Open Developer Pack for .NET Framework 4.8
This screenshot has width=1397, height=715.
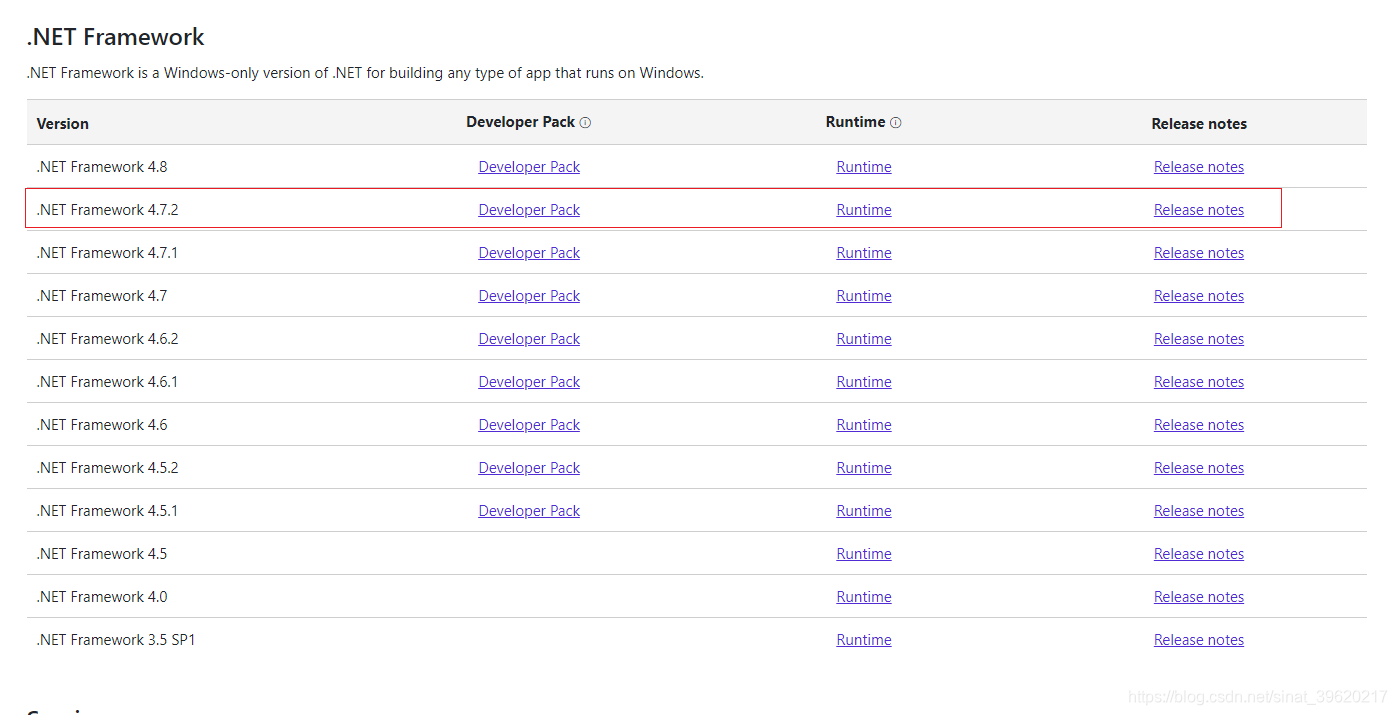[x=529, y=167]
